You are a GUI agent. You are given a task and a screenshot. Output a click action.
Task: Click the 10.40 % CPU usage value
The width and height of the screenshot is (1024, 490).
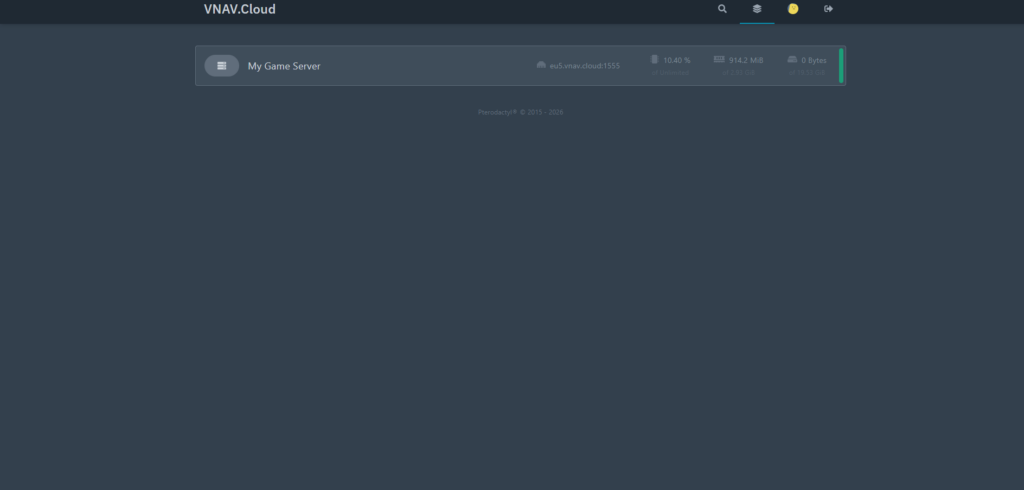[x=677, y=60]
